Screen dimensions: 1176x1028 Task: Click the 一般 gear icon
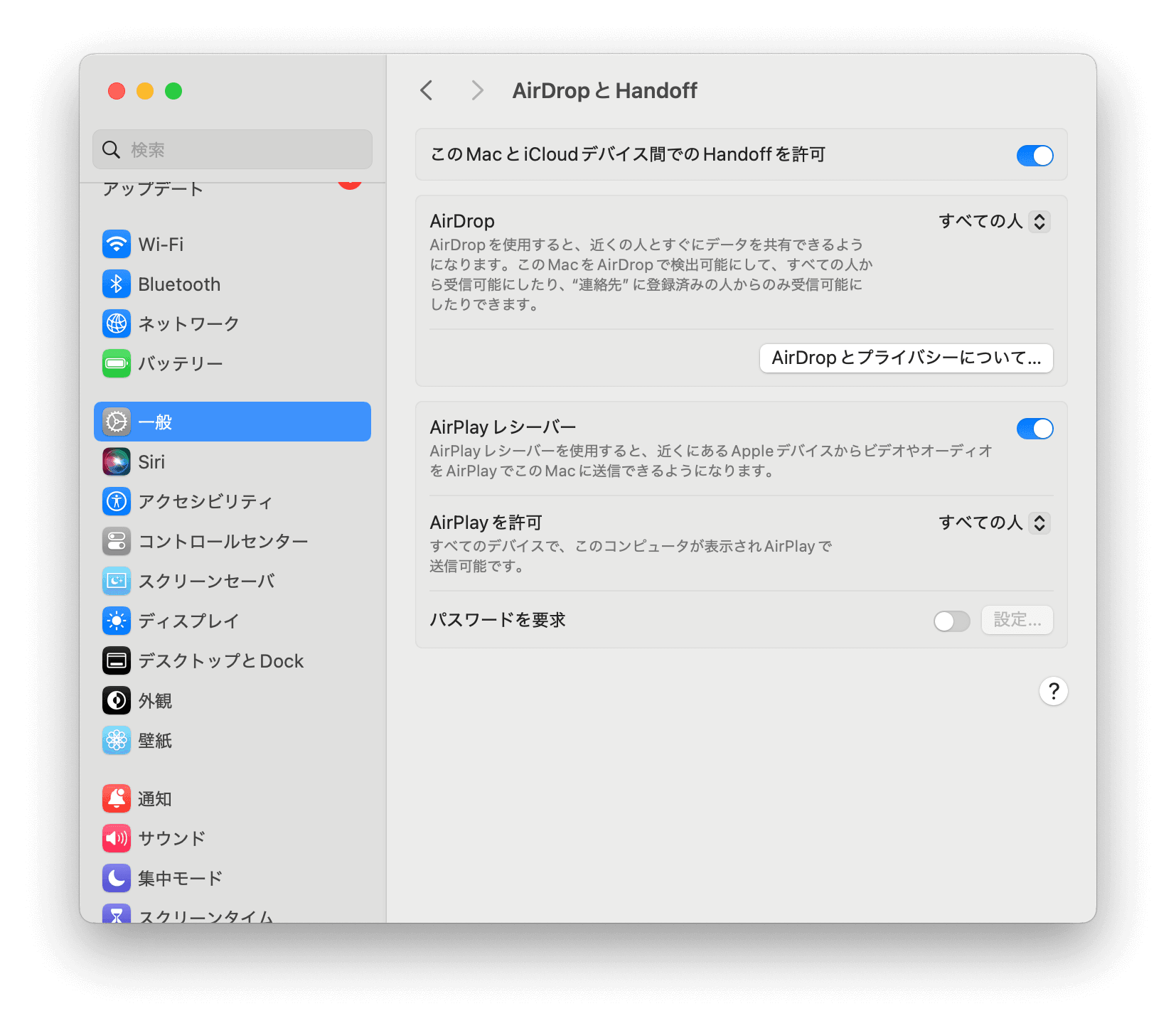coord(117,422)
